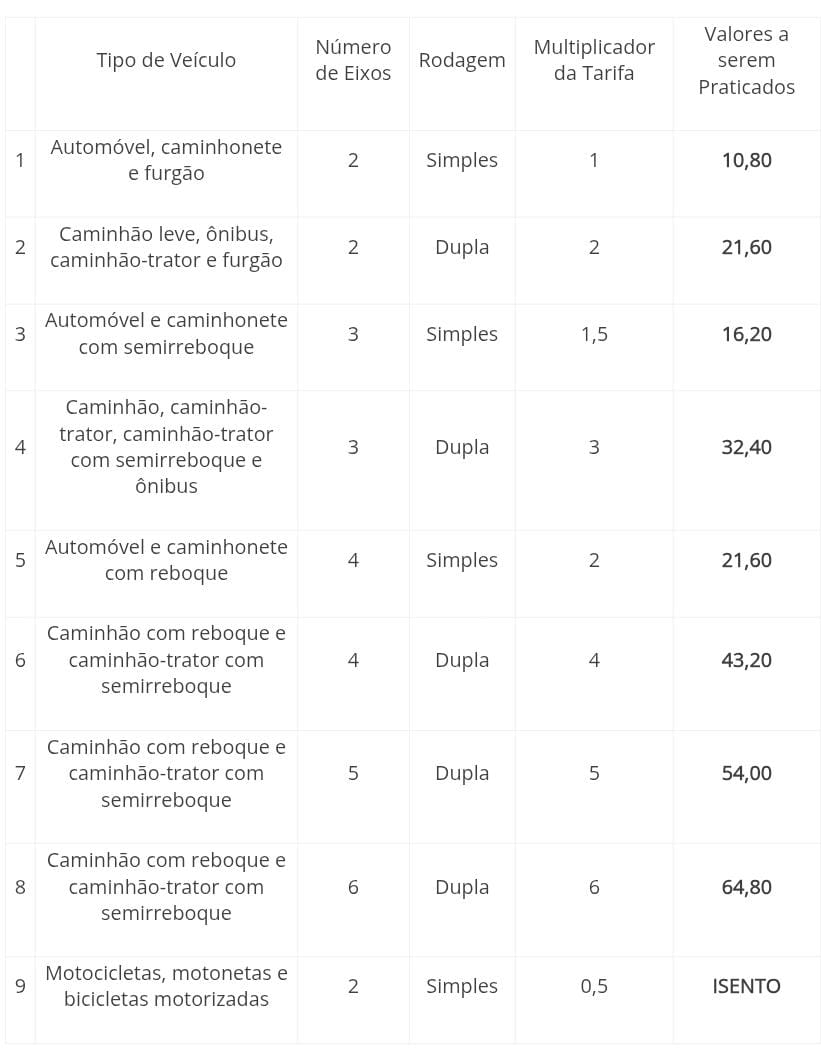Click the 43,20 tariff value
The image size is (821, 1051).
(x=746, y=660)
